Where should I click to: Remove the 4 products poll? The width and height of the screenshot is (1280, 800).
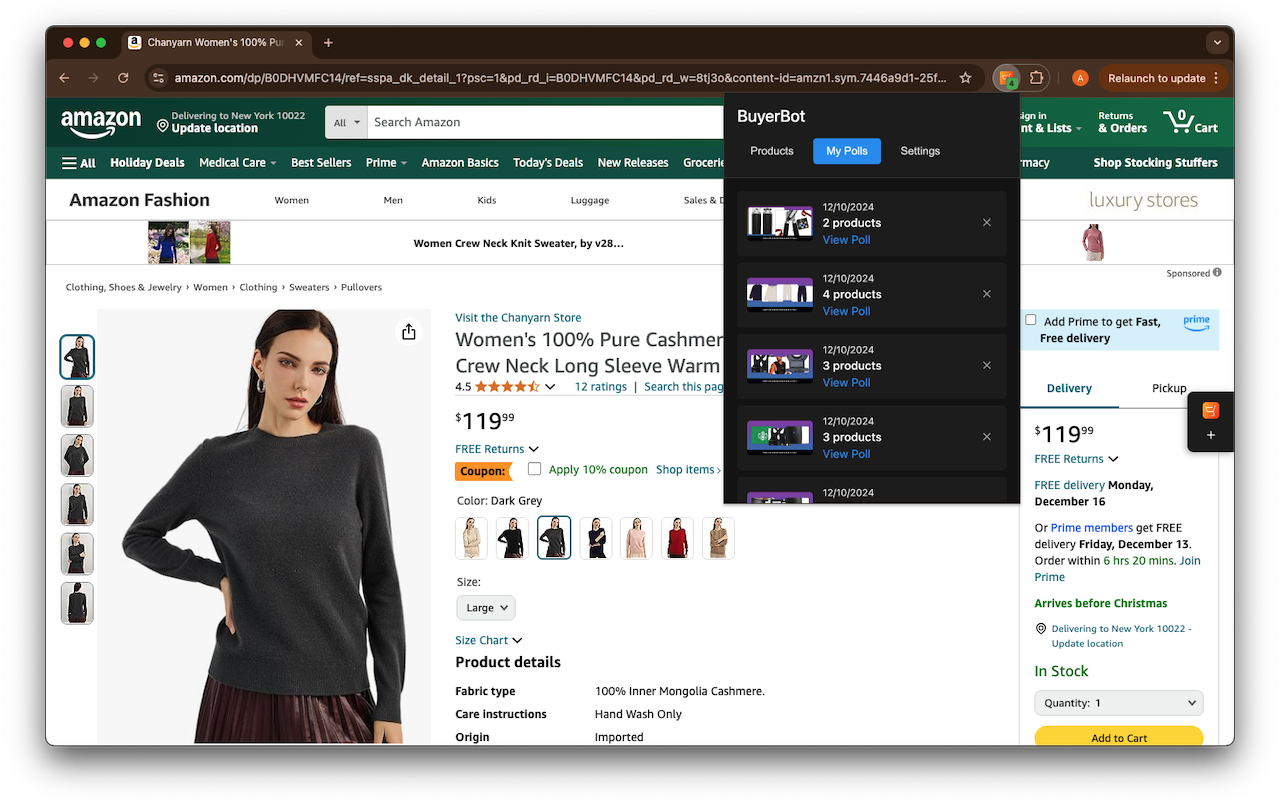[x=987, y=294]
